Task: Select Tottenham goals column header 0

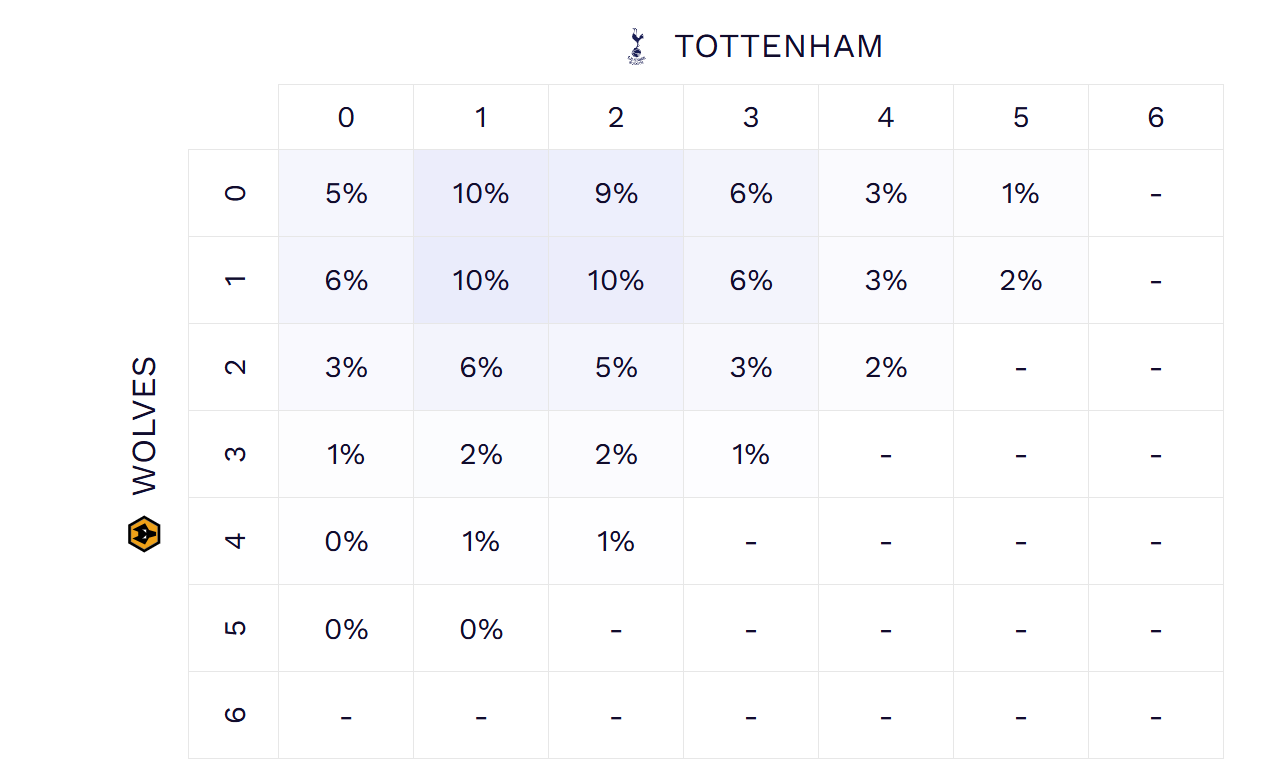Action: [346, 118]
